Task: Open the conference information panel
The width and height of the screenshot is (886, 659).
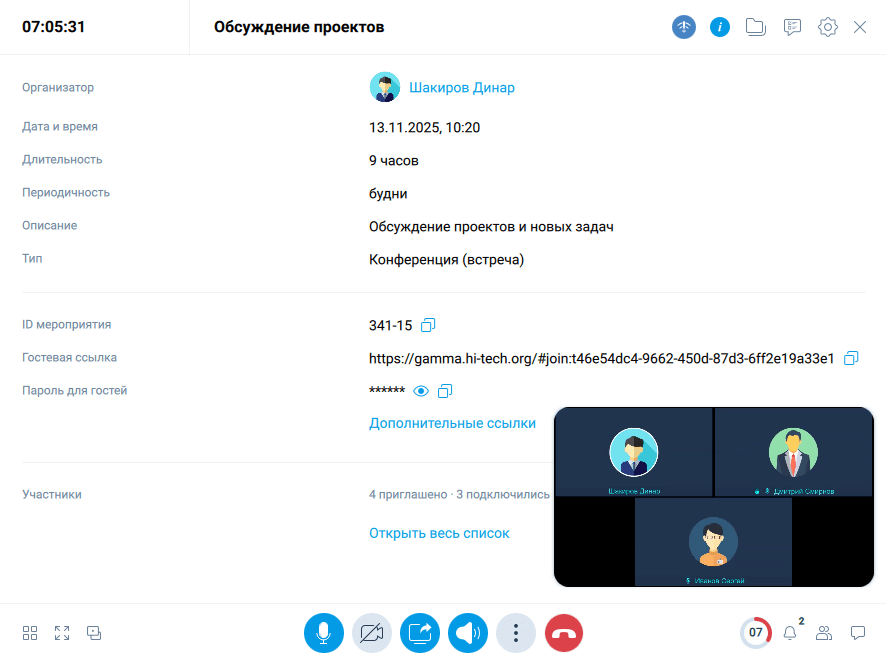Action: 719,27
